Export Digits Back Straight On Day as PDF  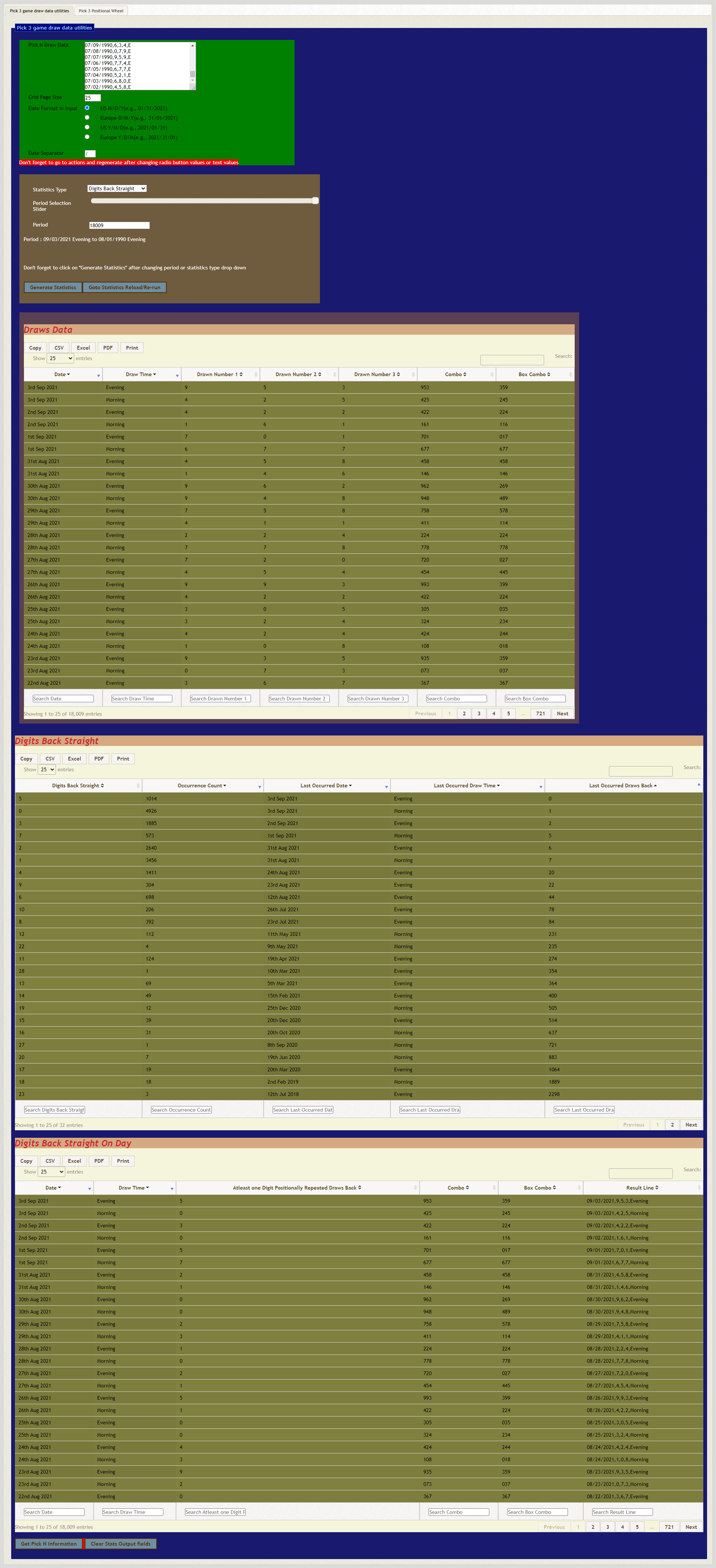point(98,1161)
